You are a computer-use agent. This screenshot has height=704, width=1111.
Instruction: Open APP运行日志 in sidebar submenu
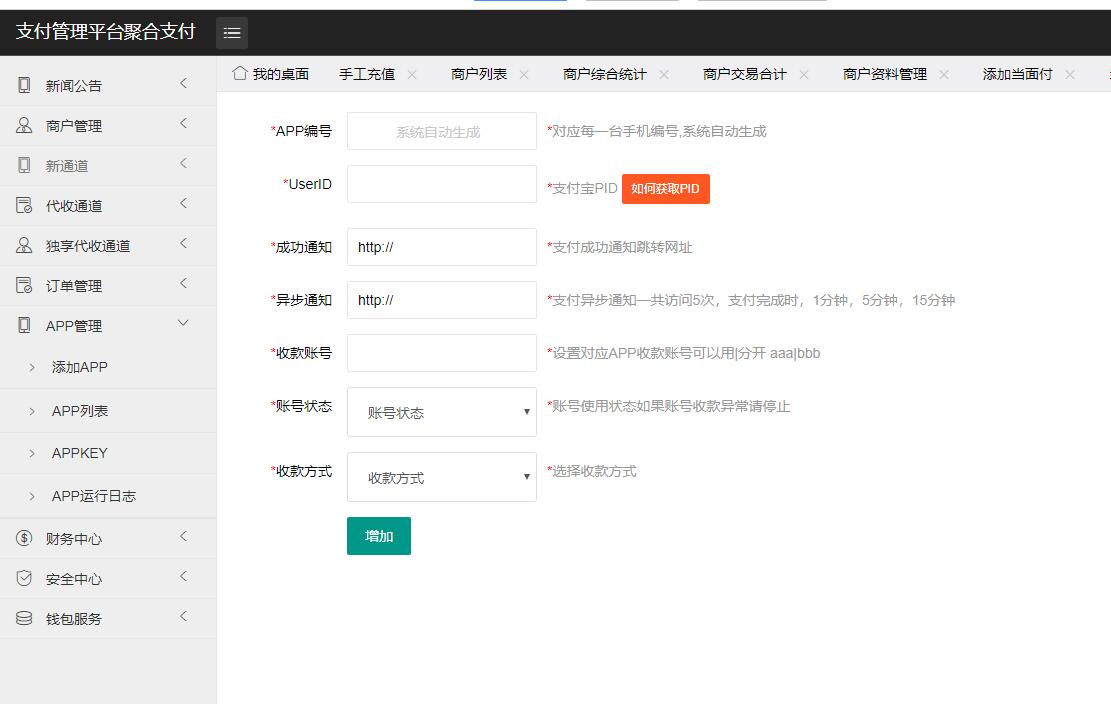[x=93, y=496]
